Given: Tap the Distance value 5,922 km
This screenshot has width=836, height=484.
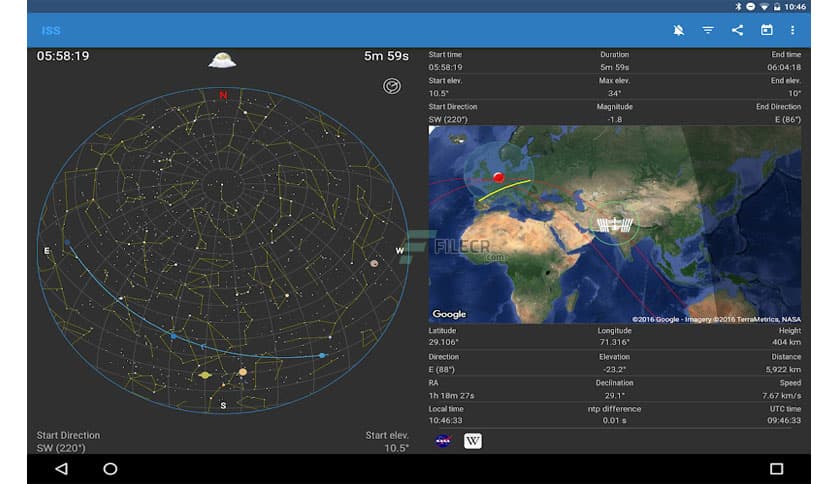Looking at the screenshot, I should pos(783,369).
